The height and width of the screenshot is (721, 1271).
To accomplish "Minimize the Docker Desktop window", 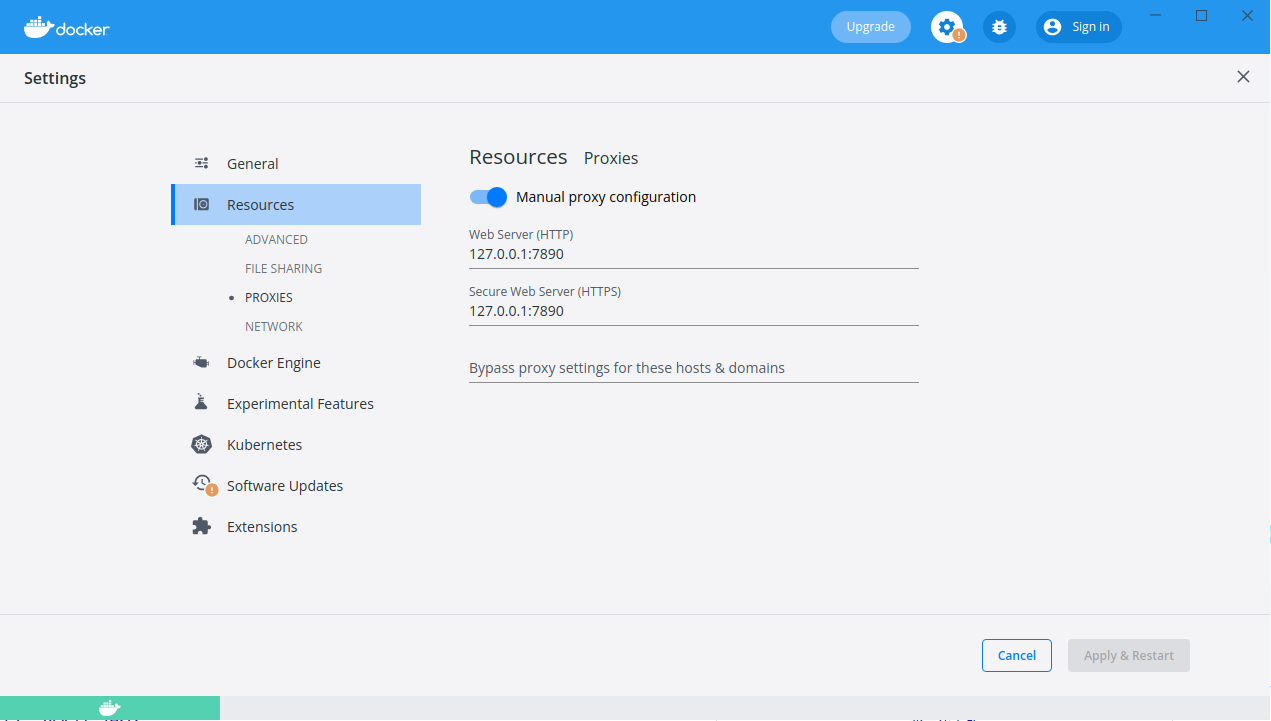I will (1156, 15).
